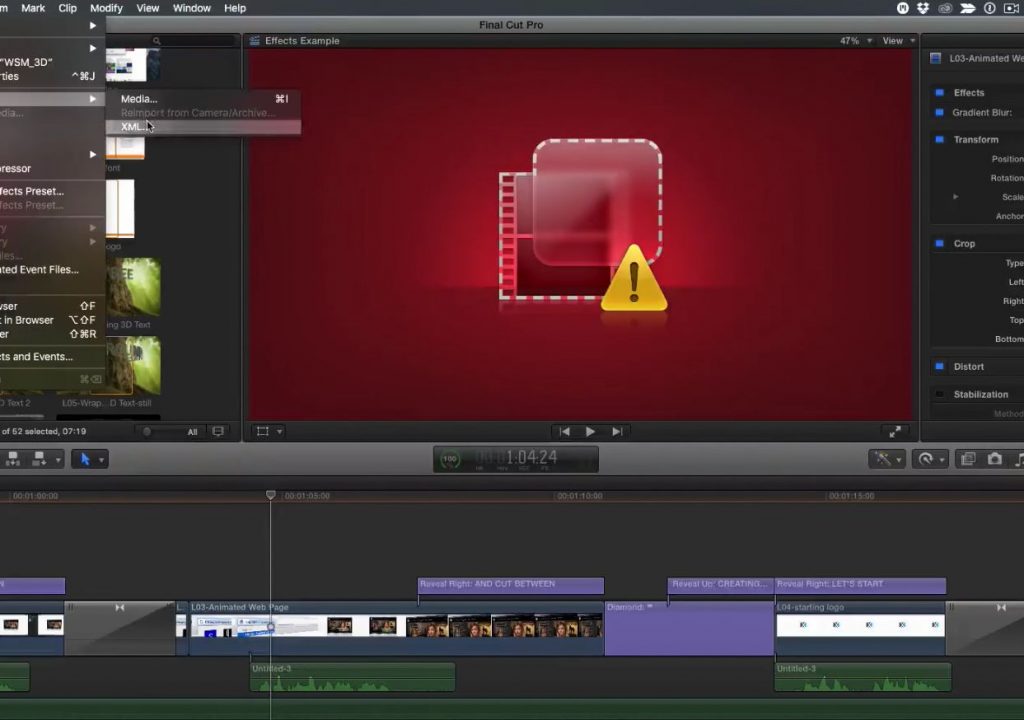Click the transition icon left of L03-Animated clip

120,608
